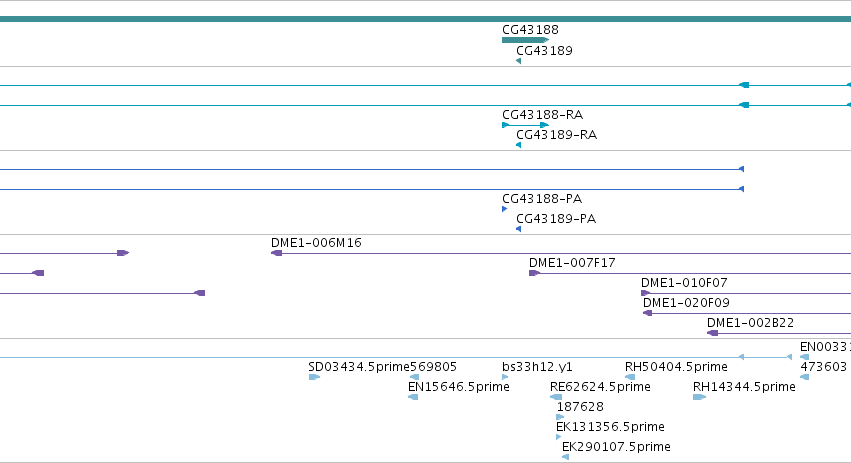Select the DME1-006M16 clone start arrow

coord(276,253)
